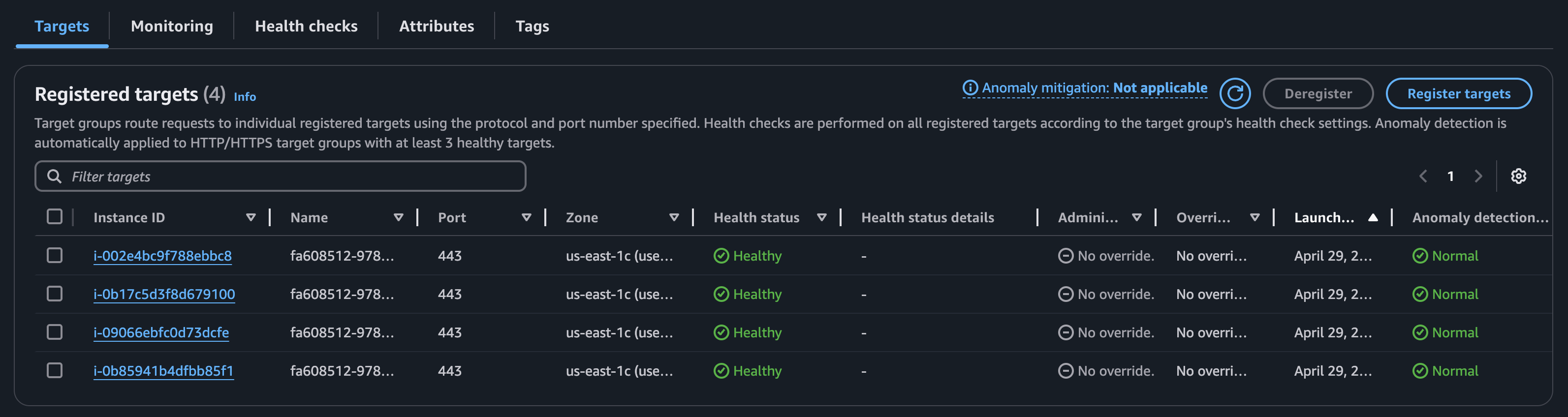The height and width of the screenshot is (417, 1568).
Task: Open the Health checks tab
Action: click(306, 26)
